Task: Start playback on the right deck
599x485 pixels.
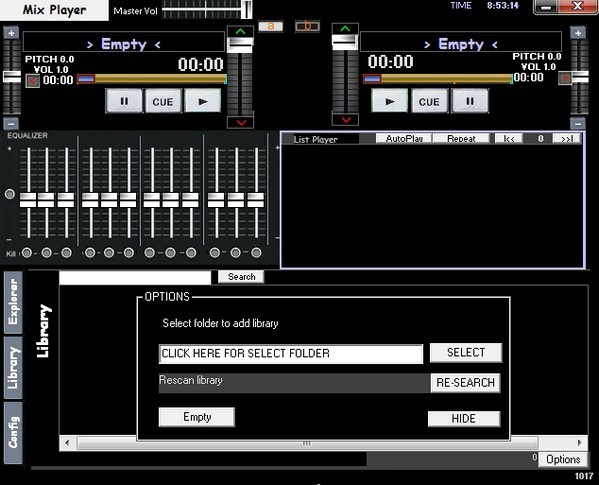Action: click(389, 101)
